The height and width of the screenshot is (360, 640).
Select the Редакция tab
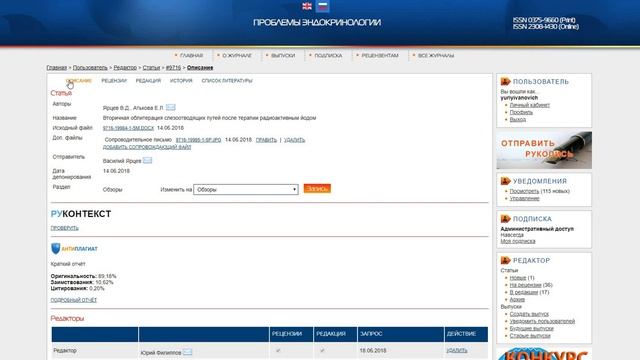(x=148, y=81)
